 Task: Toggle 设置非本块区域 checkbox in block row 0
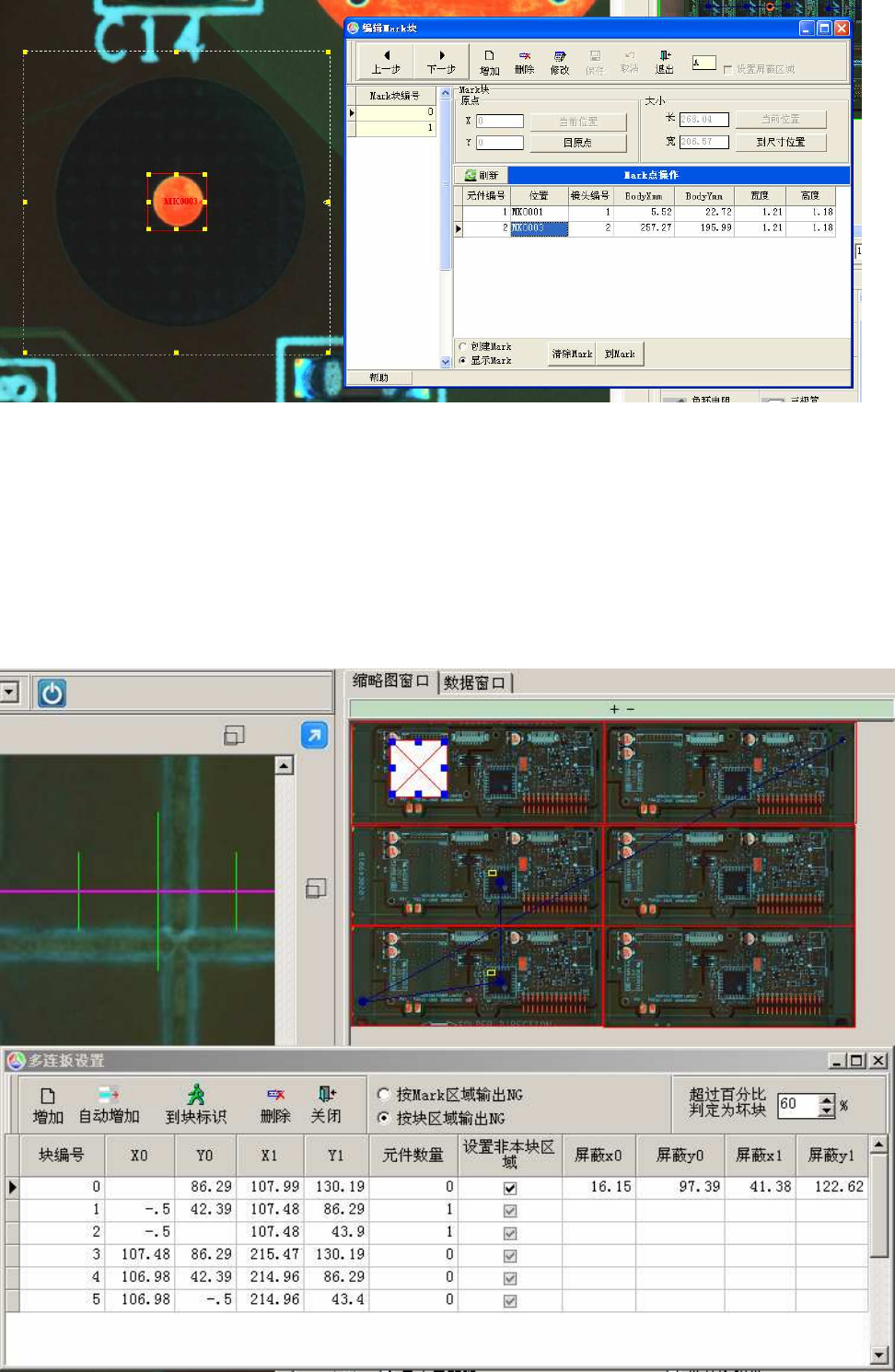(x=510, y=1188)
